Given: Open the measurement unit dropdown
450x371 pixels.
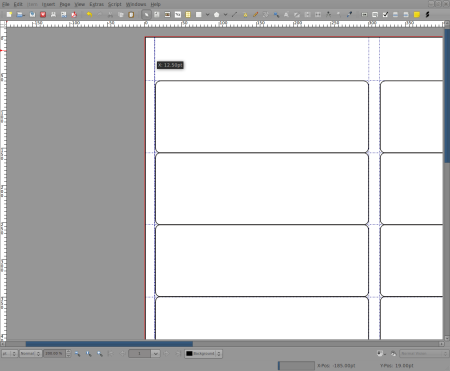Looking at the screenshot, I should (9, 353).
